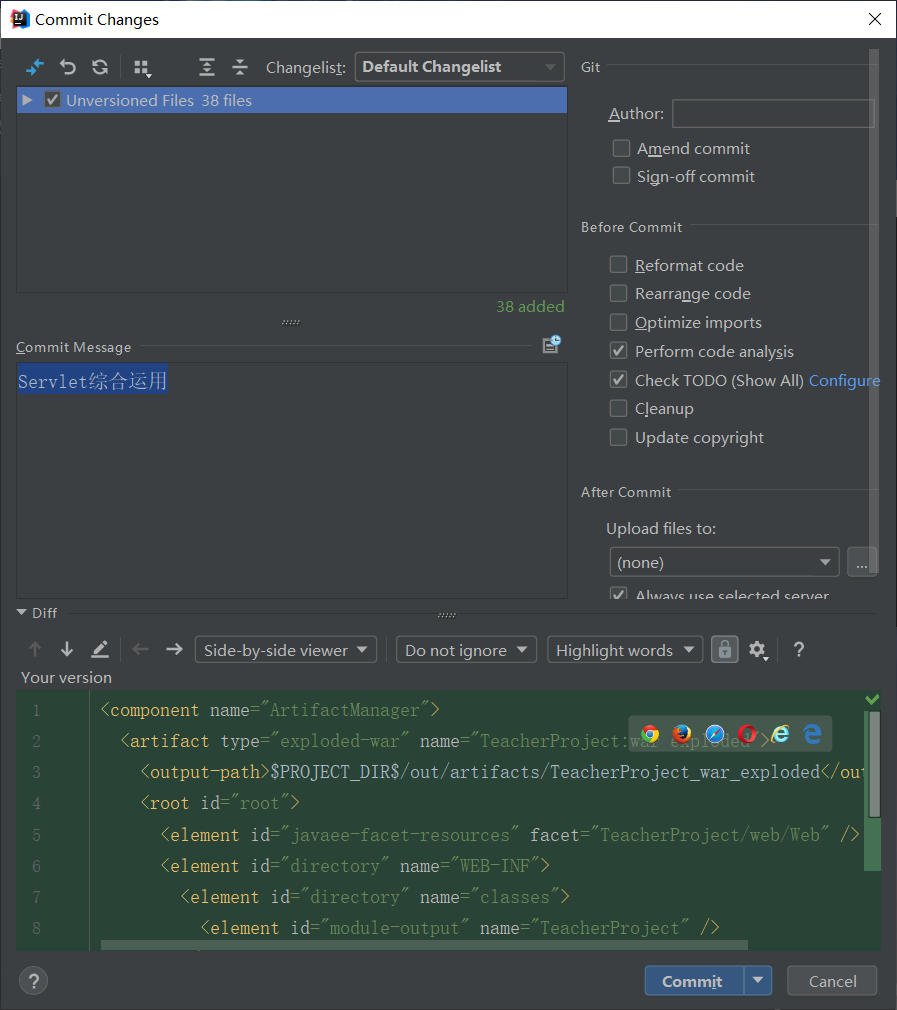This screenshot has width=897, height=1010.
Task: Click diff line 6 WEB-INF element
Action: coord(355,866)
